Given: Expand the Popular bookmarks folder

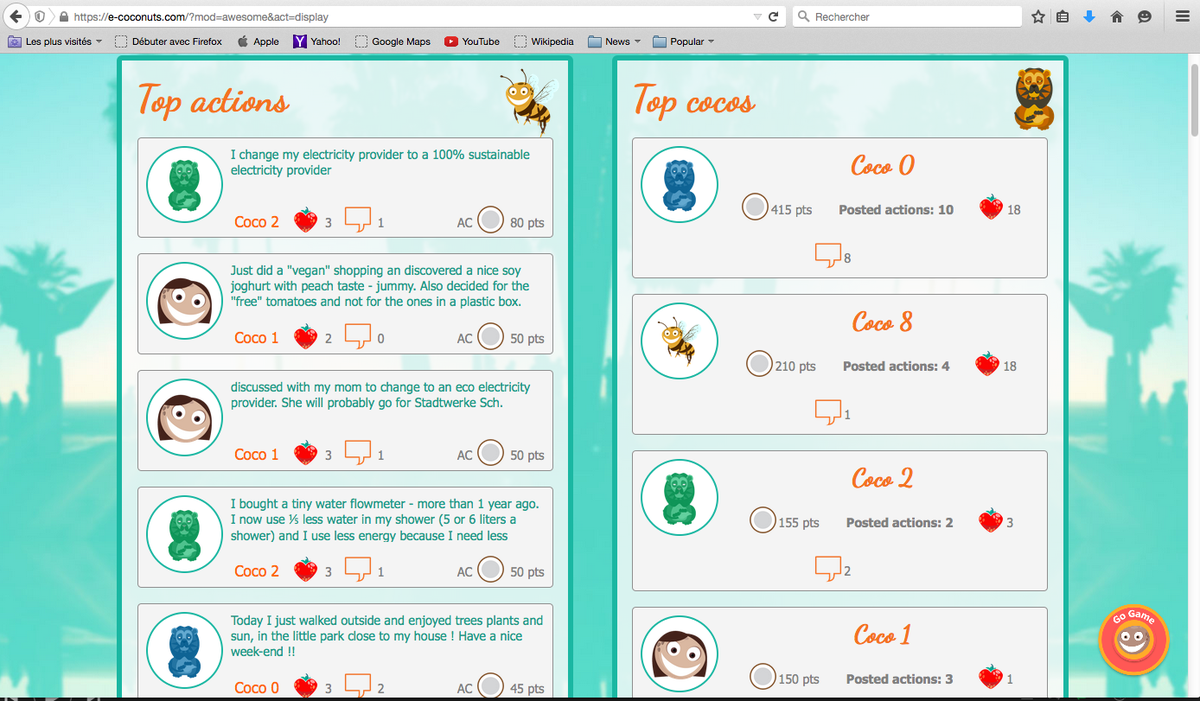Looking at the screenshot, I should click(684, 41).
